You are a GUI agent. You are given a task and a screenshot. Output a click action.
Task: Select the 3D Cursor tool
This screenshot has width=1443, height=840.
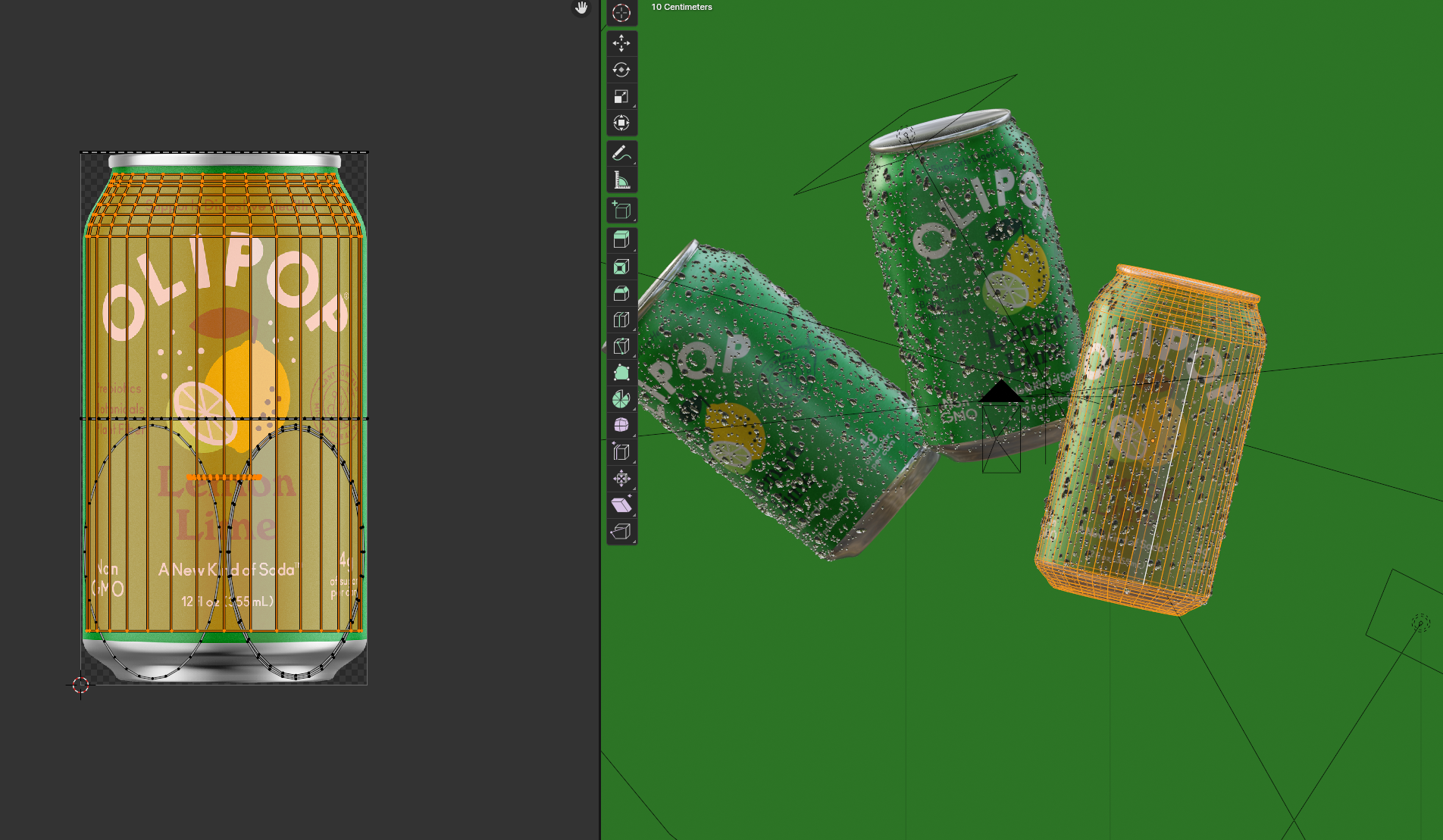click(x=621, y=13)
